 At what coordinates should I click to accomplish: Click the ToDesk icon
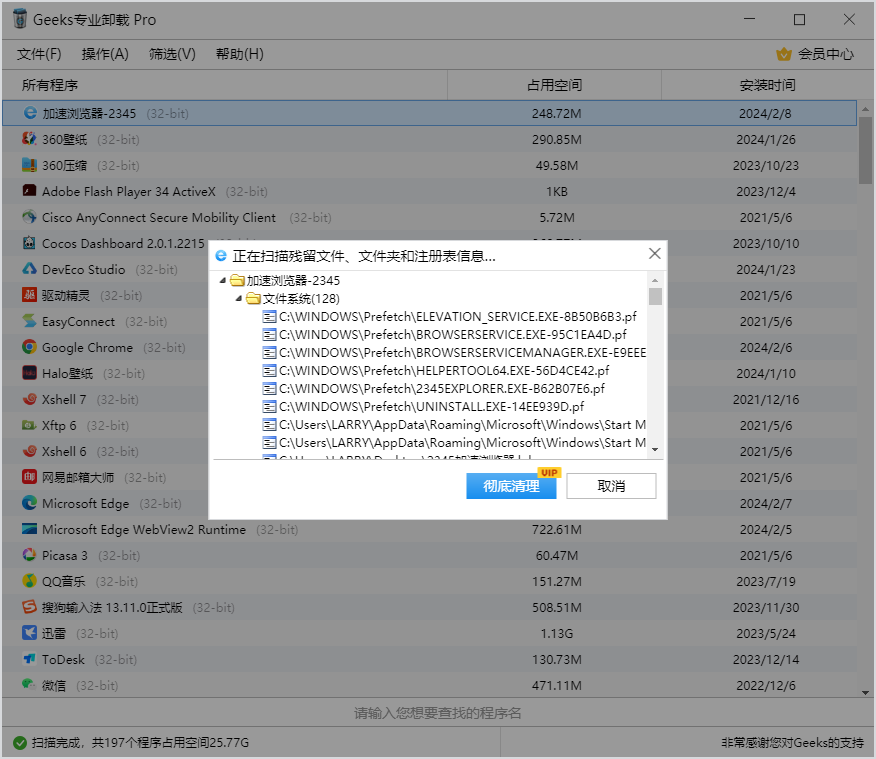point(29,659)
